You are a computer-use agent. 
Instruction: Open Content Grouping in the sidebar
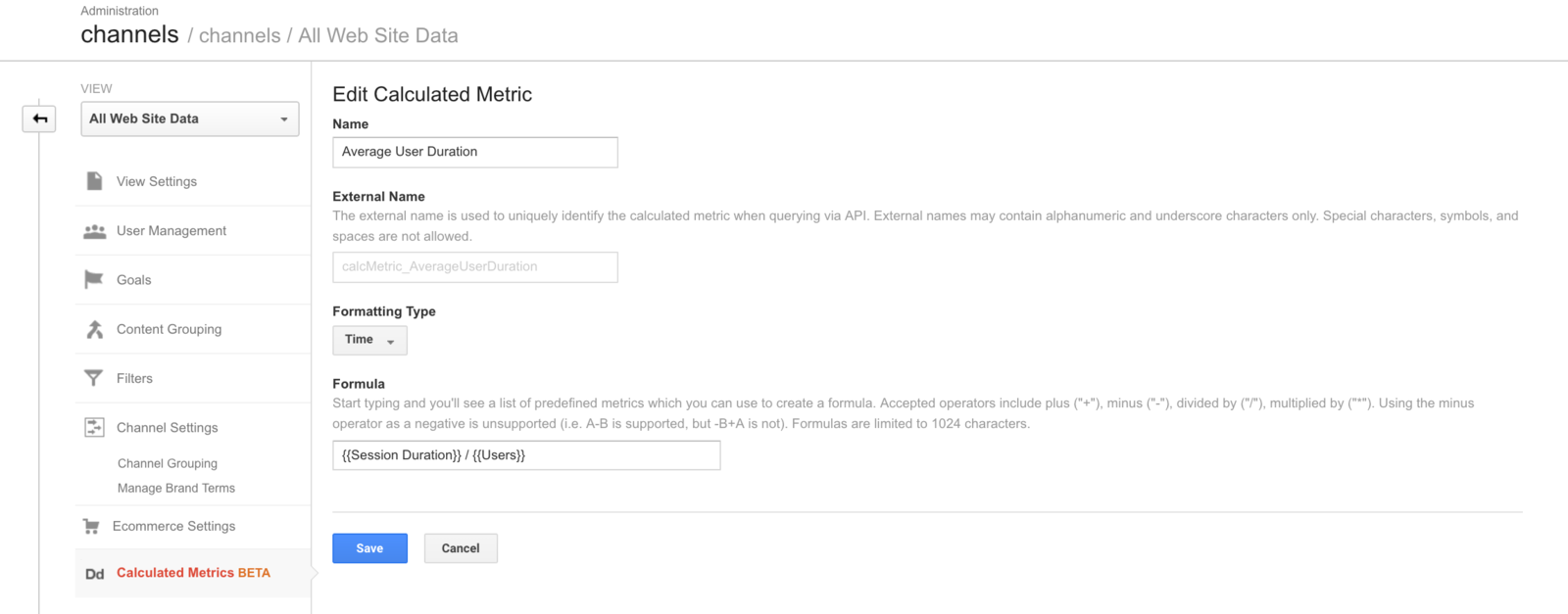pyautogui.click(x=169, y=329)
